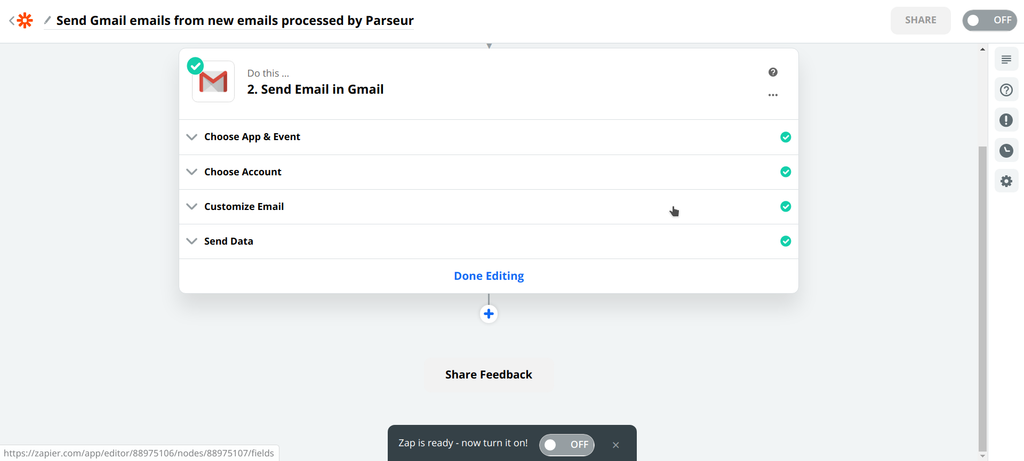Open the Help icon in right sidebar
Image resolution: width=1024 pixels, height=461 pixels.
(1006, 90)
